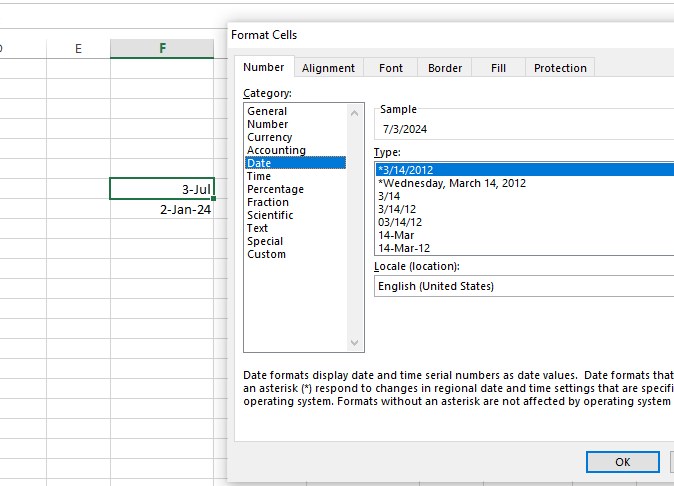This screenshot has width=674, height=486.
Task: Select the Currency category
Action: [270, 137]
